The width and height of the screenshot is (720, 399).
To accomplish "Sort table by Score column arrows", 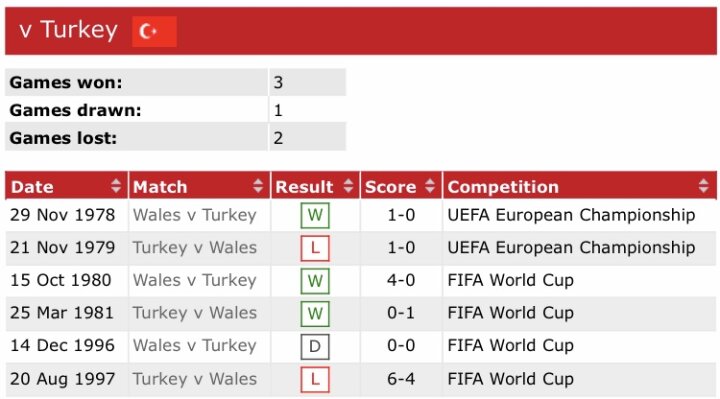I will click(430, 186).
